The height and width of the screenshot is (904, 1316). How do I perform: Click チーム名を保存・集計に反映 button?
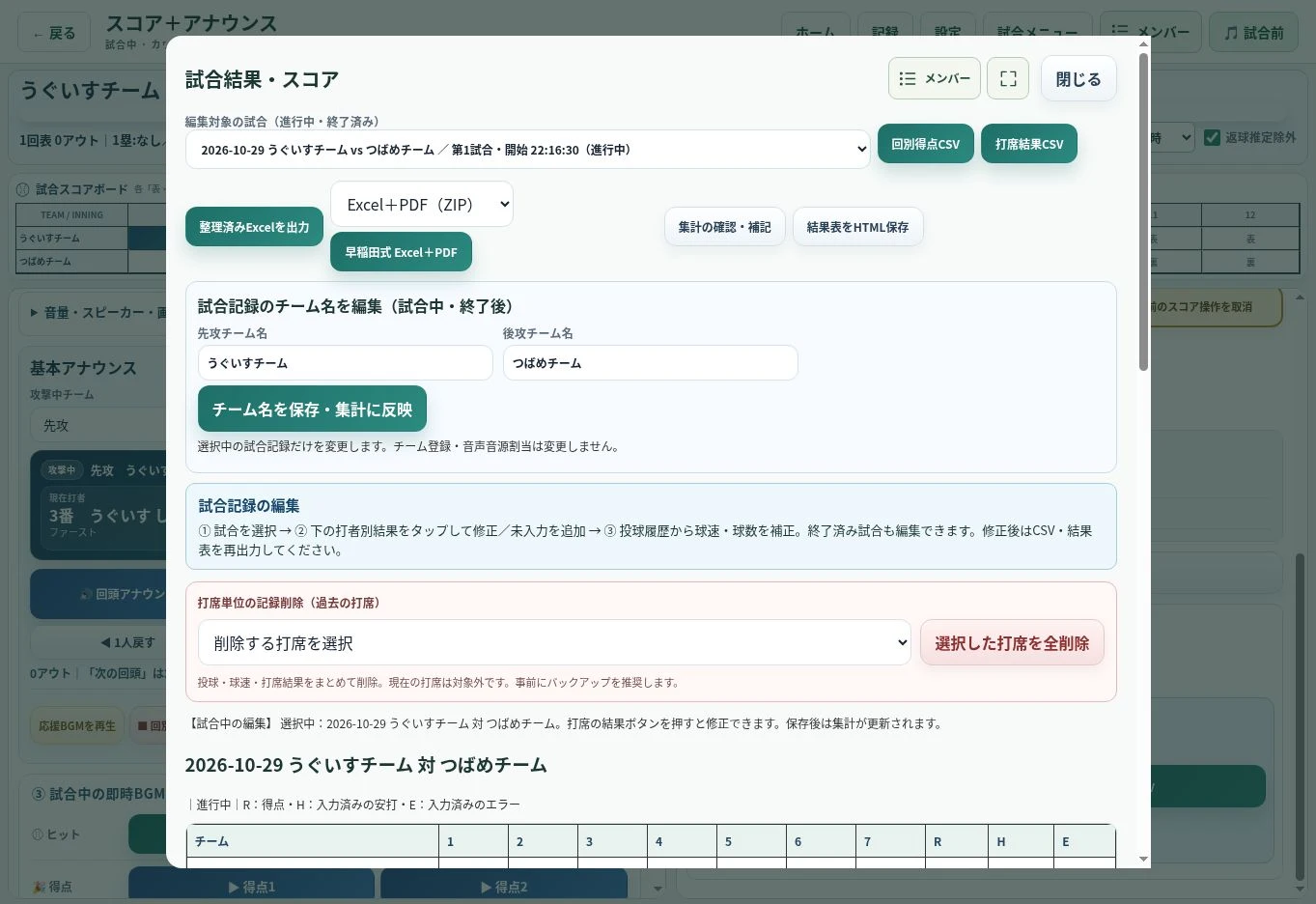(x=312, y=409)
